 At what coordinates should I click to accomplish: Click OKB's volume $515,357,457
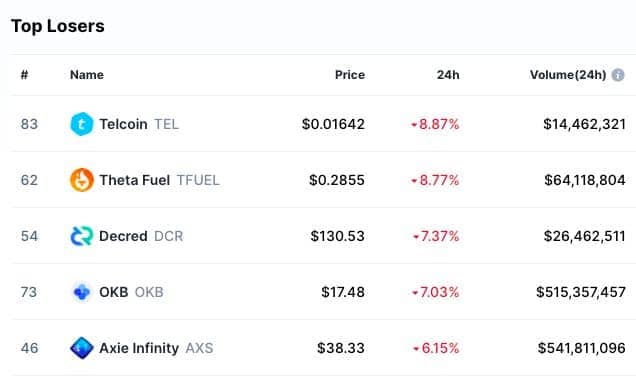point(581,292)
